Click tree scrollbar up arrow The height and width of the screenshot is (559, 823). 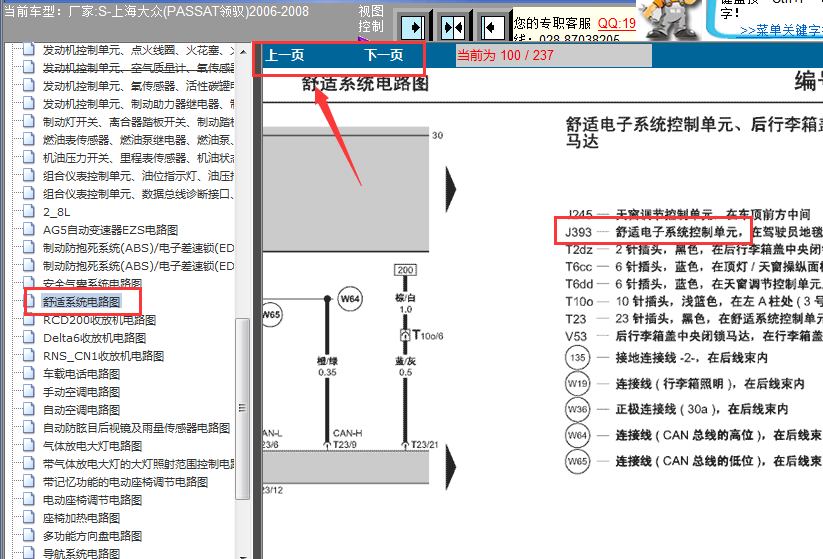242,51
